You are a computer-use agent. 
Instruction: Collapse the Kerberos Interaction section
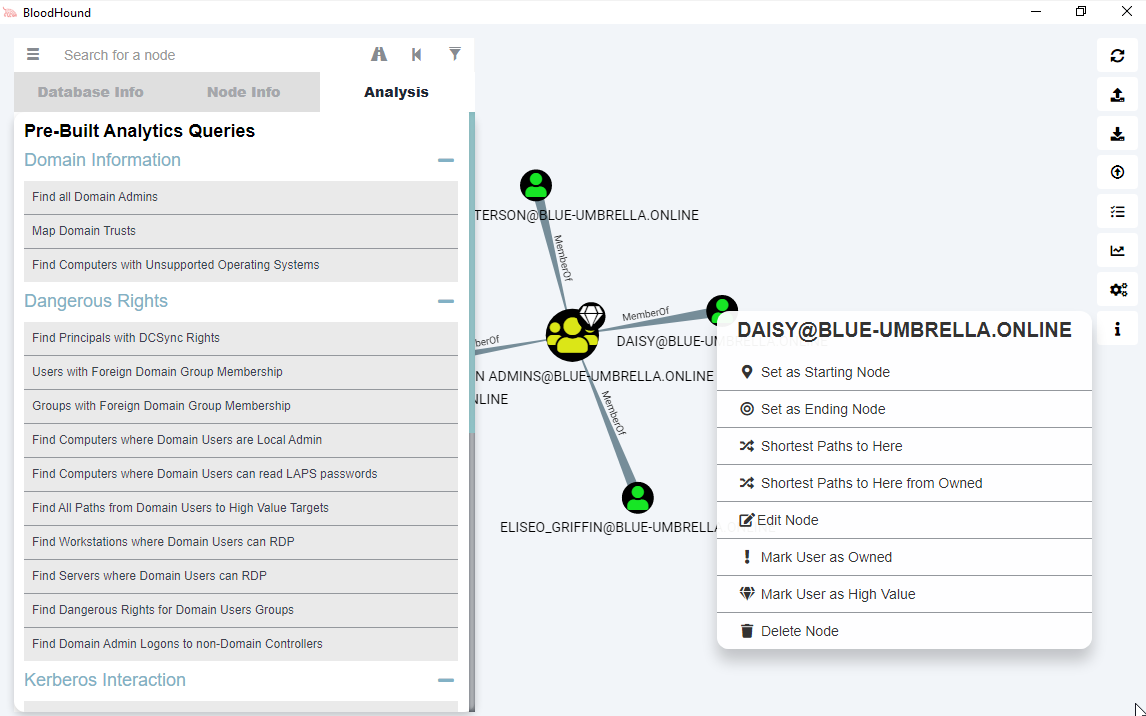coord(446,680)
